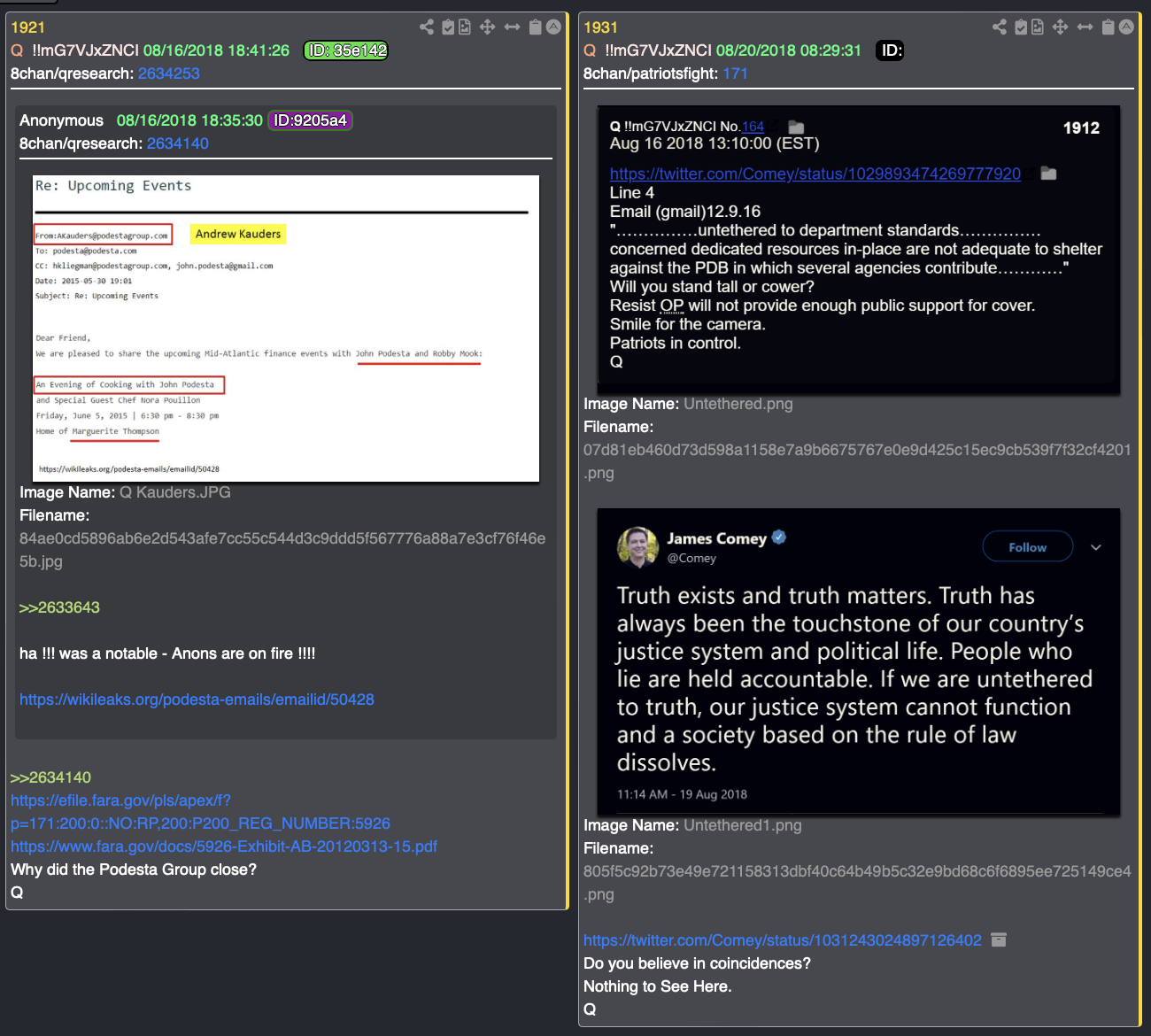Open embedded Comey status 1029893474269777920 link
Screen dimensions: 1151x1036
click(815, 174)
